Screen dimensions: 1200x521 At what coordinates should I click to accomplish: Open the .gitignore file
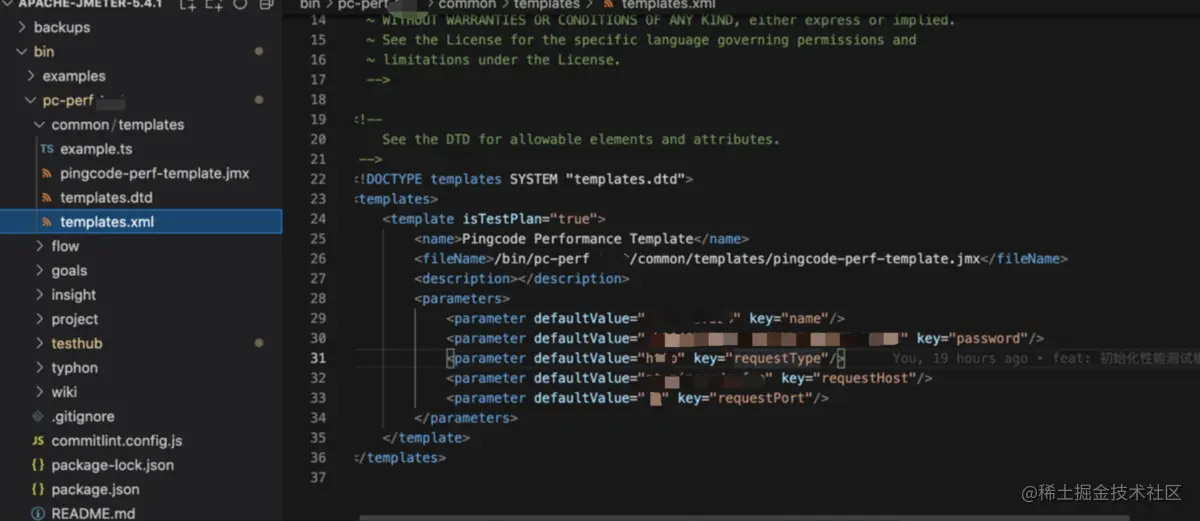[x=83, y=416]
